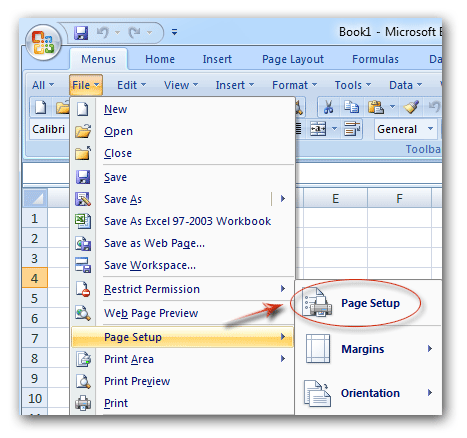Image resolution: width=467 pixels, height=438 pixels.
Task: Switch to the Page Layout tab
Action: 293,59
